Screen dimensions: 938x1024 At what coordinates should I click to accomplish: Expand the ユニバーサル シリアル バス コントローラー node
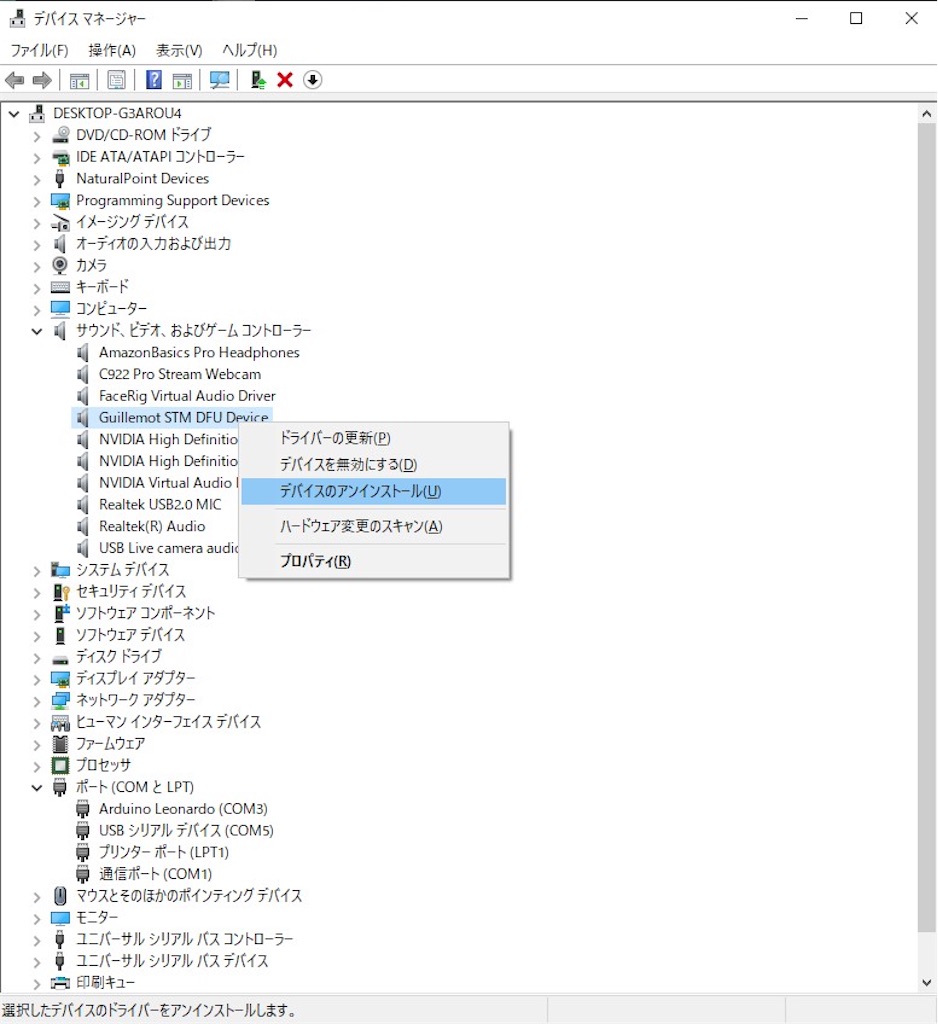pyautogui.click(x=37, y=940)
